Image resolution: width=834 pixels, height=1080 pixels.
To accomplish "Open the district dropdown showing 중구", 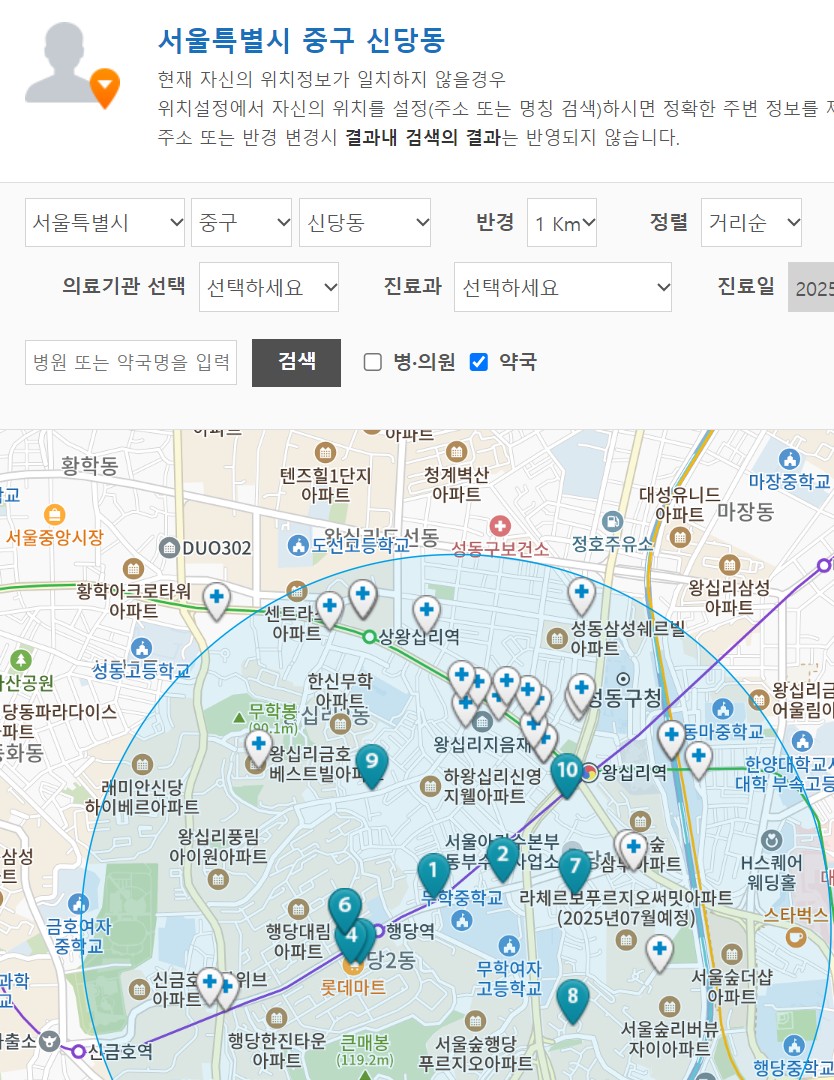I will pyautogui.click(x=241, y=222).
